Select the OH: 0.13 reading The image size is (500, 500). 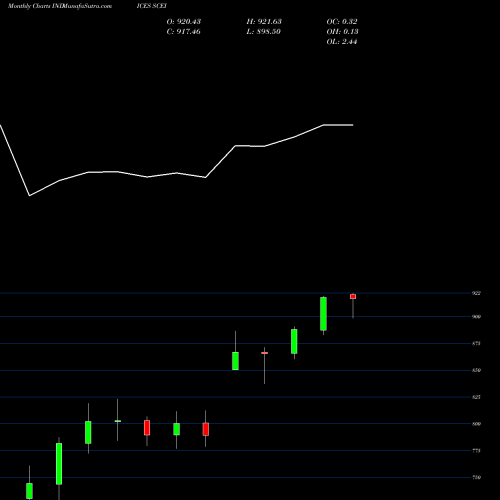coord(342,32)
